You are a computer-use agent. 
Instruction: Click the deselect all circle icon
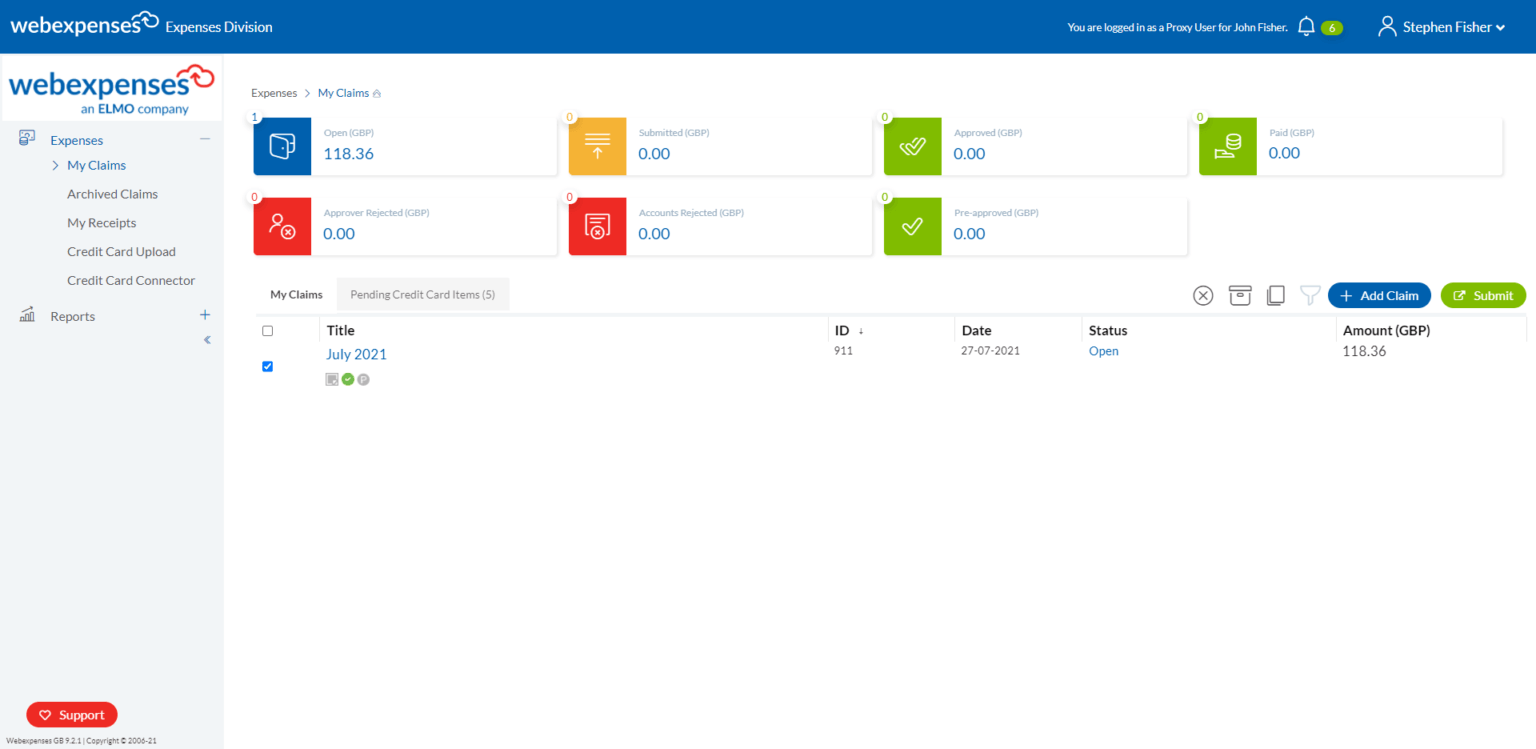1203,295
